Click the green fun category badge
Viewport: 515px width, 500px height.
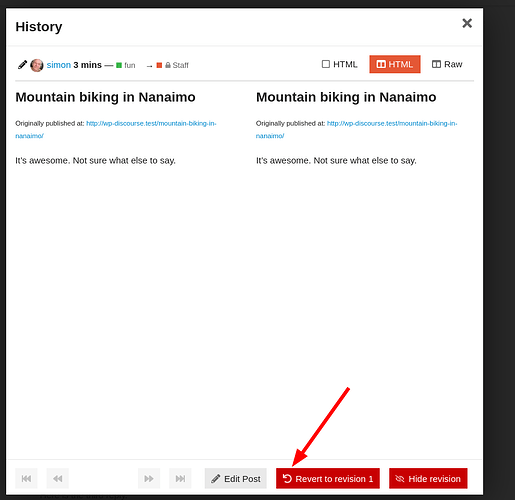coord(126,65)
